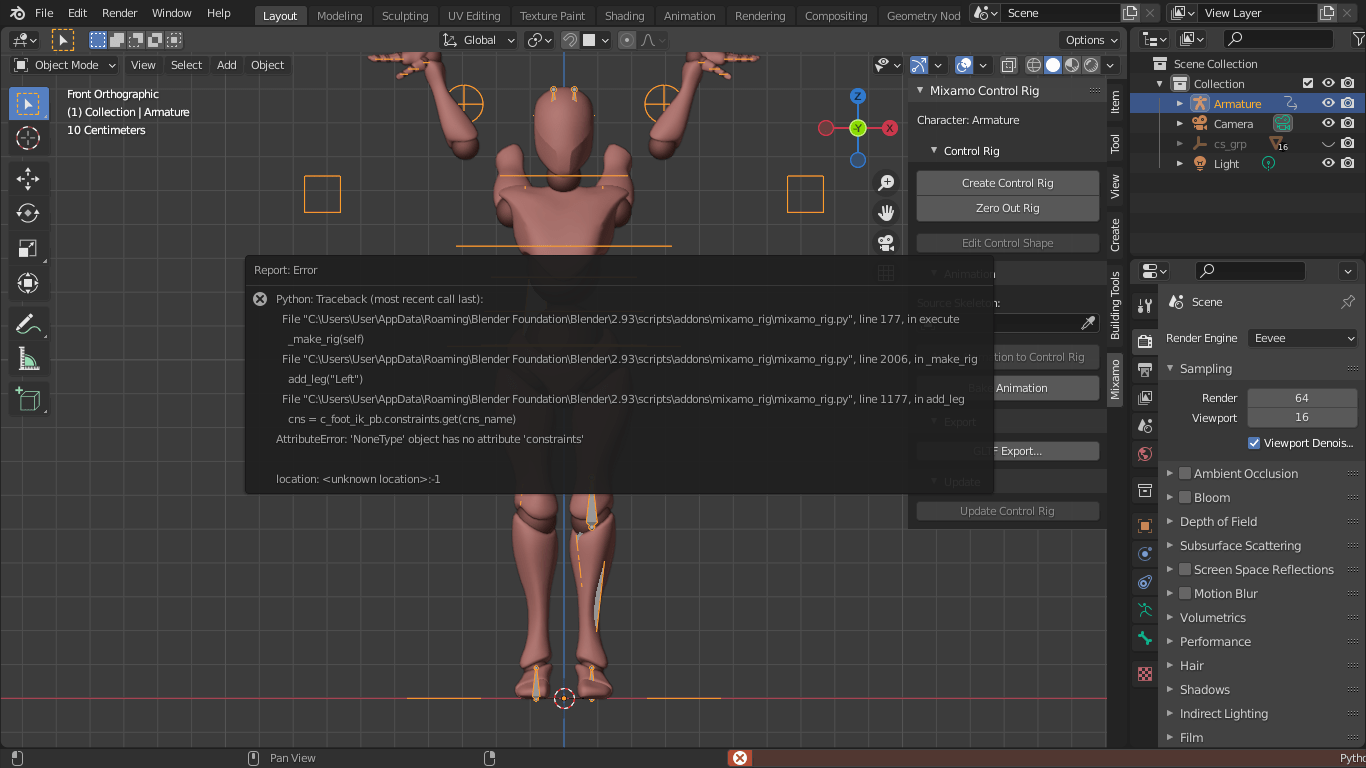This screenshot has height=768, width=1366.
Task: Open the Object Mode dropdown
Action: coord(63,65)
